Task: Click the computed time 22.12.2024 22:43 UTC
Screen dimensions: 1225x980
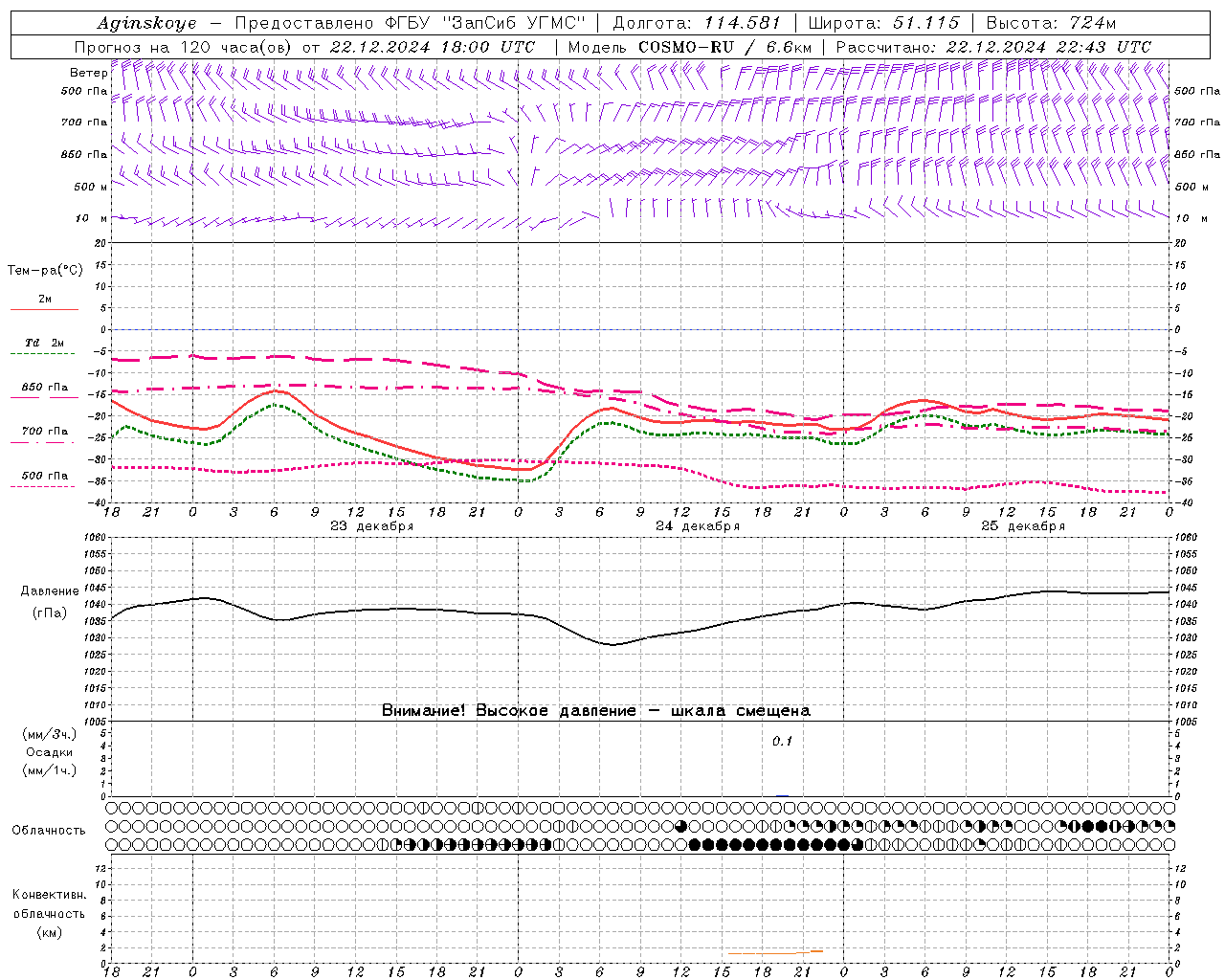Action: click(x=1049, y=47)
